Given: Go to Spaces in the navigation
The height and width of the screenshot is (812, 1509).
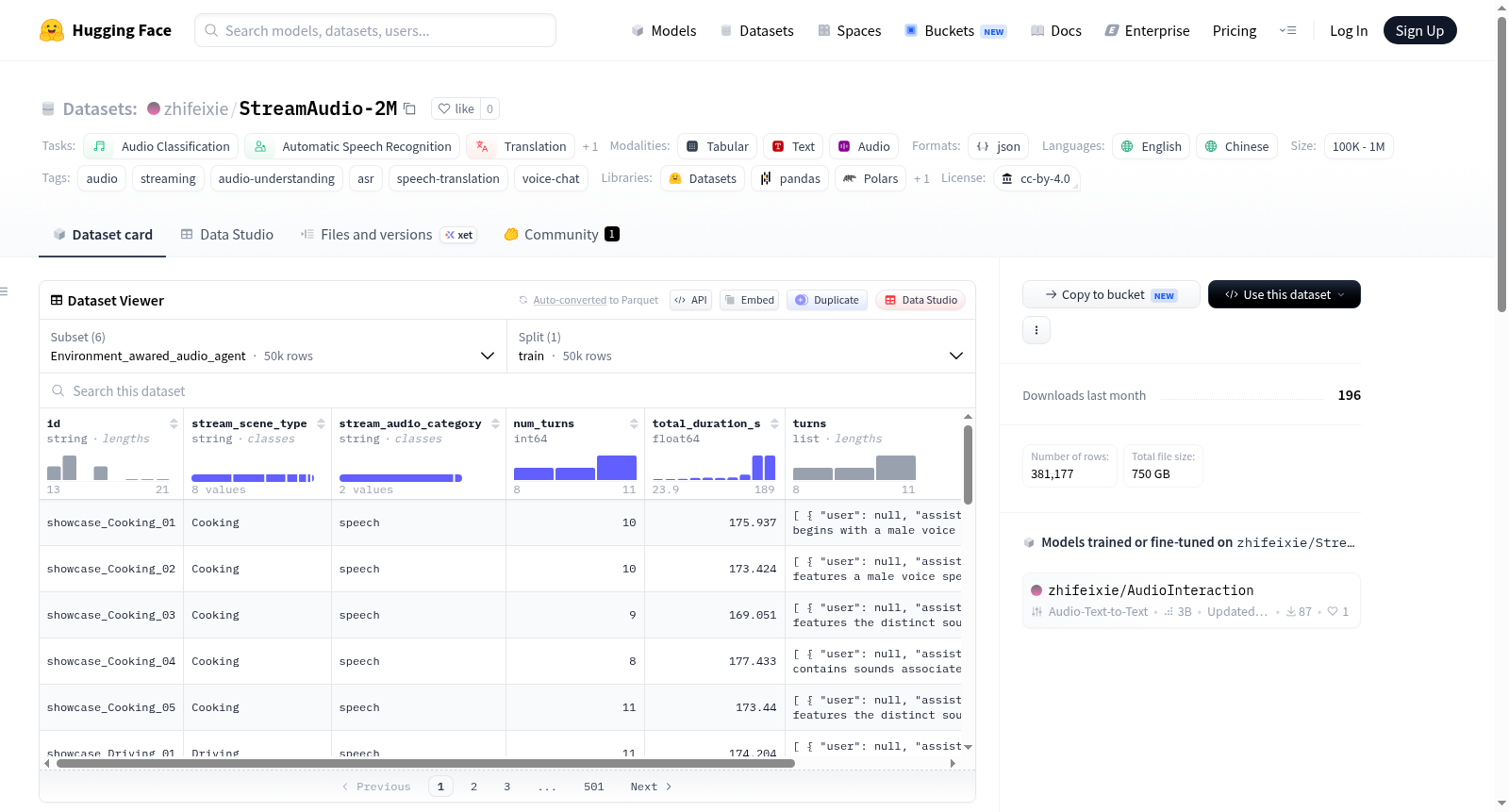Looking at the screenshot, I should [x=849, y=30].
